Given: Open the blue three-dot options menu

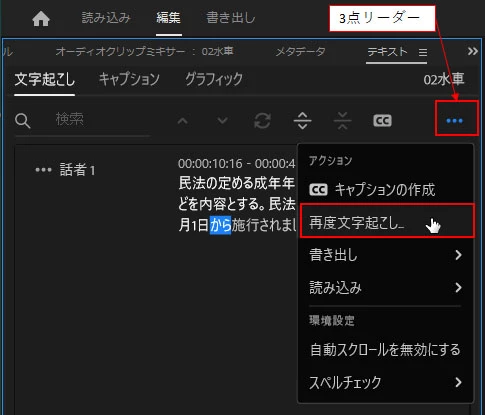Looking at the screenshot, I should tap(455, 121).
